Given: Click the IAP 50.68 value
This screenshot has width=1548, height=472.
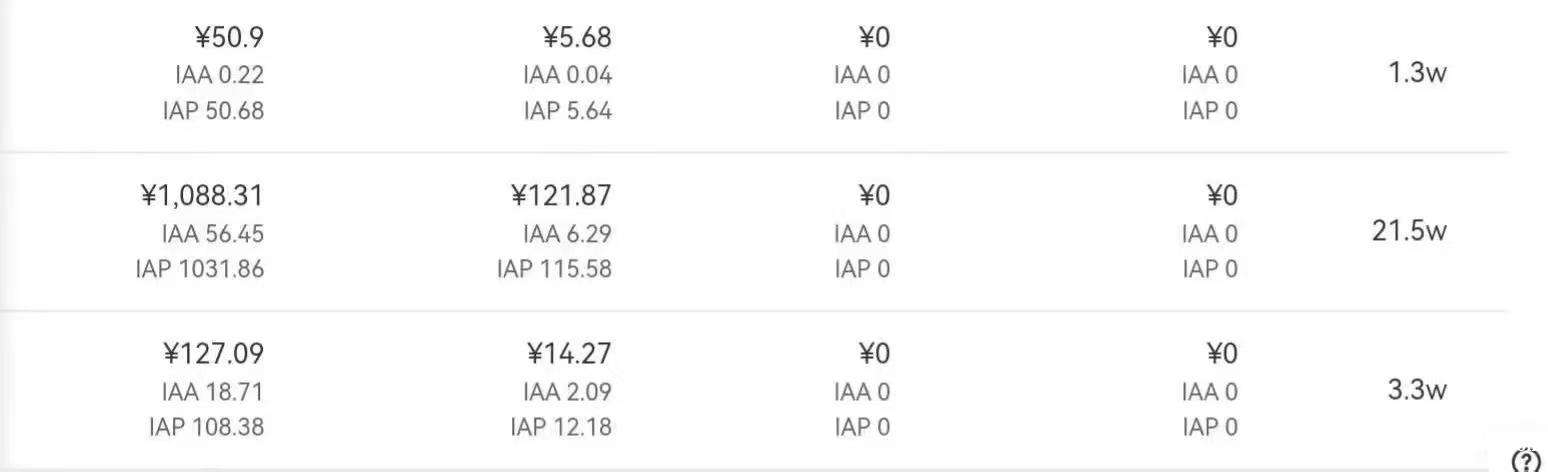Looking at the screenshot, I should point(213,111).
